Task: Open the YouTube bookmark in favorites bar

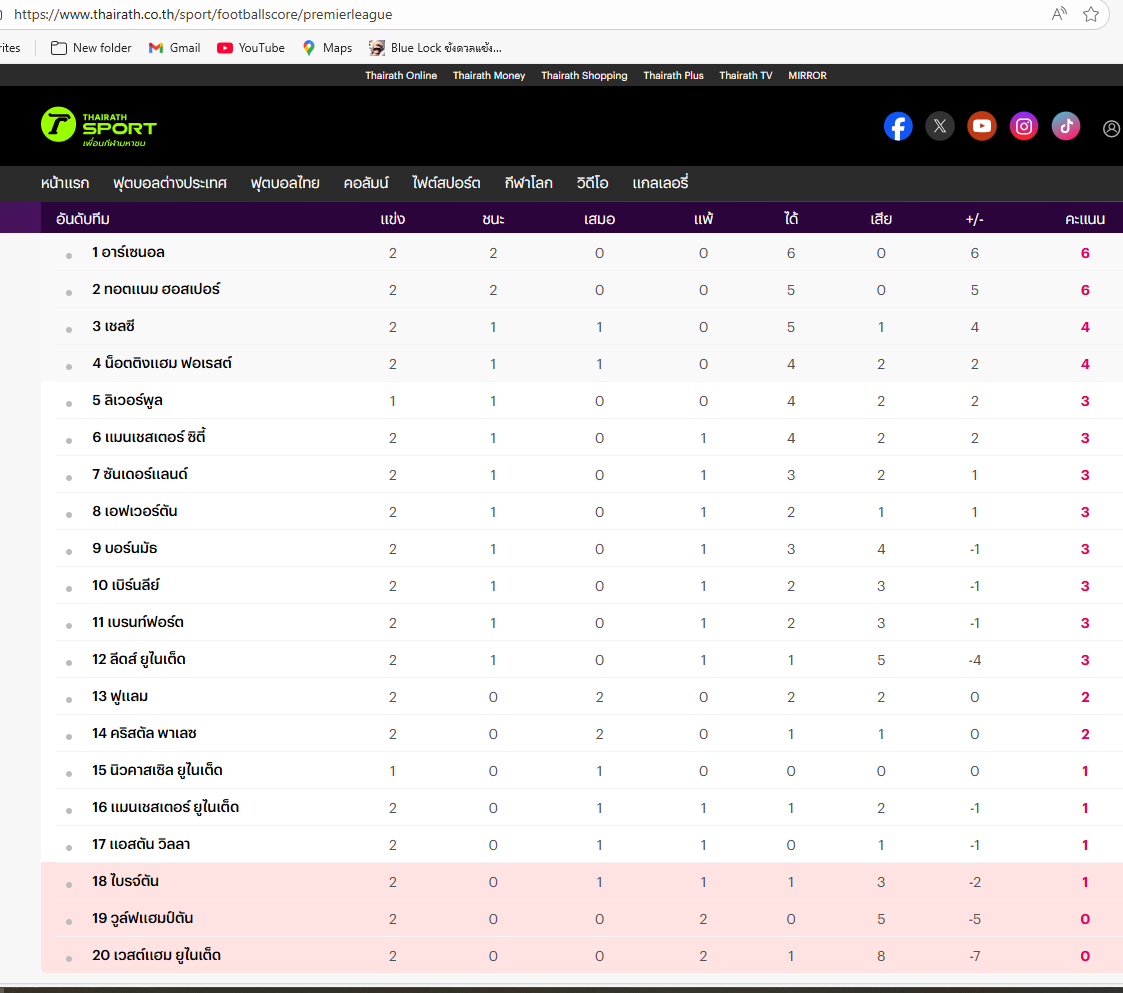Action: 251,48
